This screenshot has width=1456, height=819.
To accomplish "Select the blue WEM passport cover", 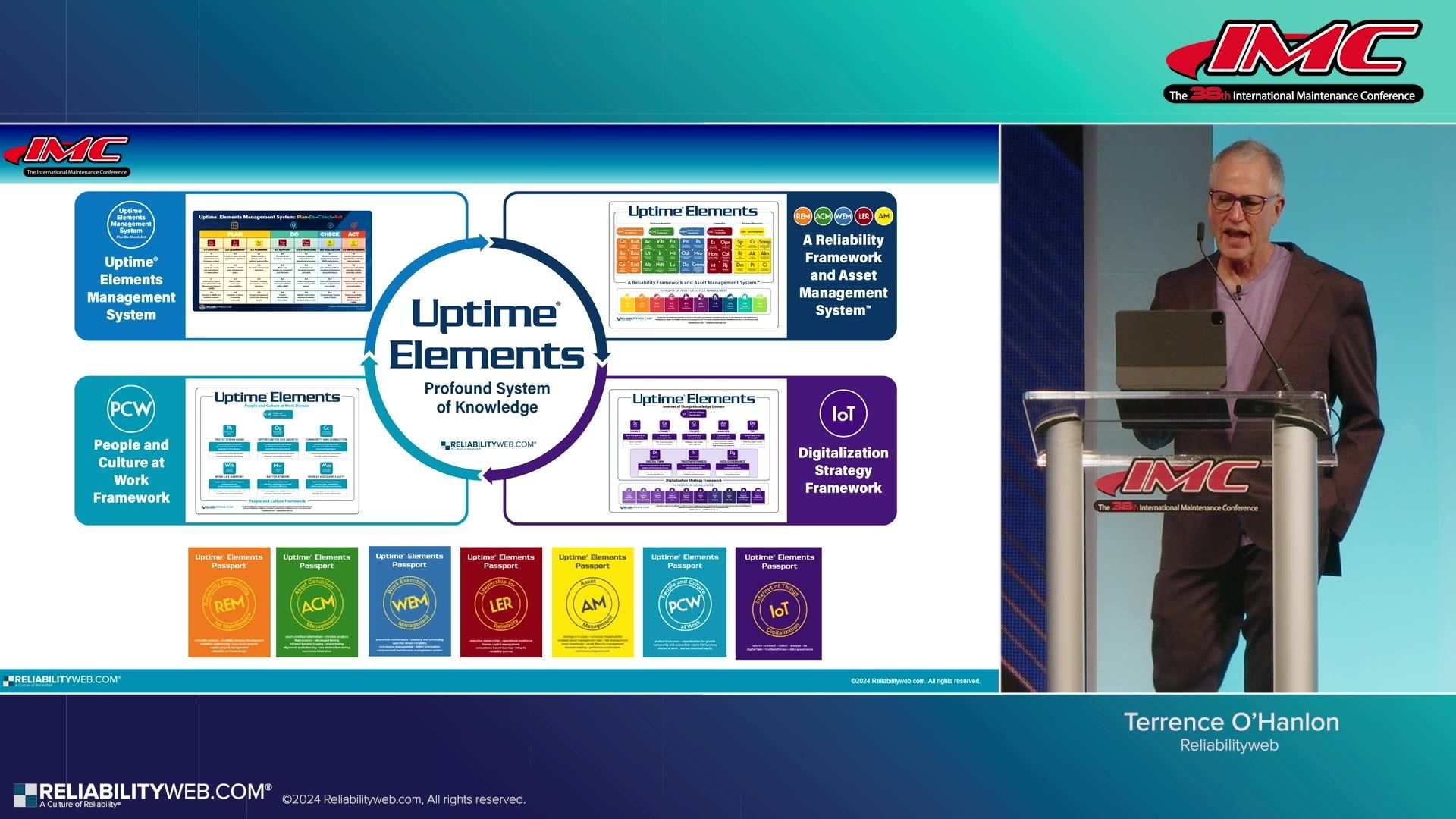I will coord(409,601).
